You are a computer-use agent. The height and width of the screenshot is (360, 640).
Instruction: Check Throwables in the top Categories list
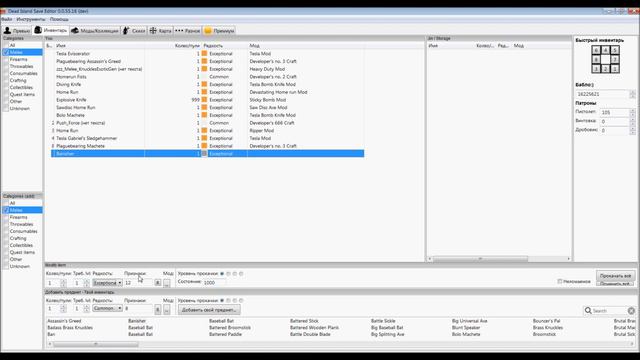coord(6,66)
